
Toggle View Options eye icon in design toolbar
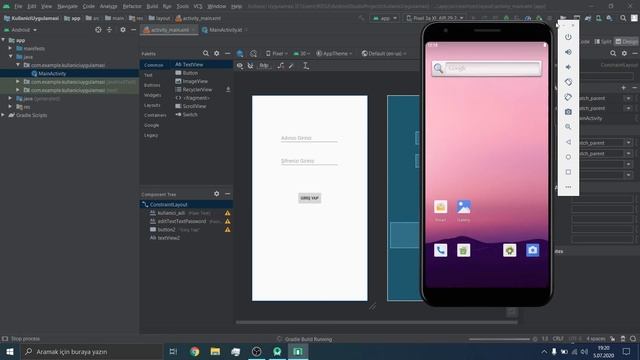(240, 66)
